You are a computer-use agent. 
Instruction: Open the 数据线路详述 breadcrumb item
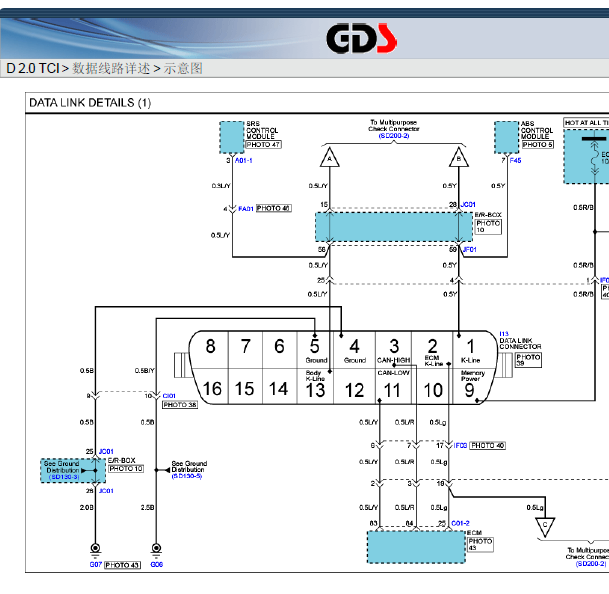point(111,69)
